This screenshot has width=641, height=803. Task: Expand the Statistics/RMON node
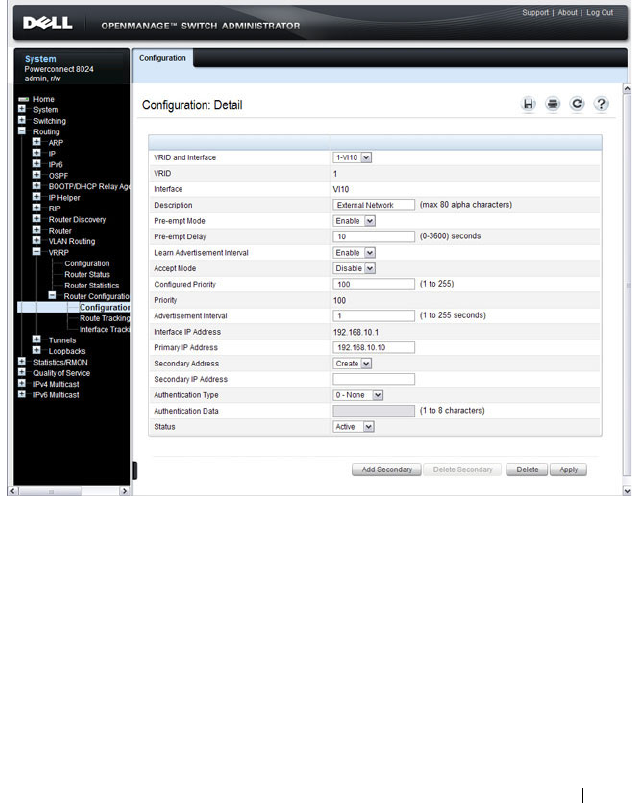coord(22,362)
